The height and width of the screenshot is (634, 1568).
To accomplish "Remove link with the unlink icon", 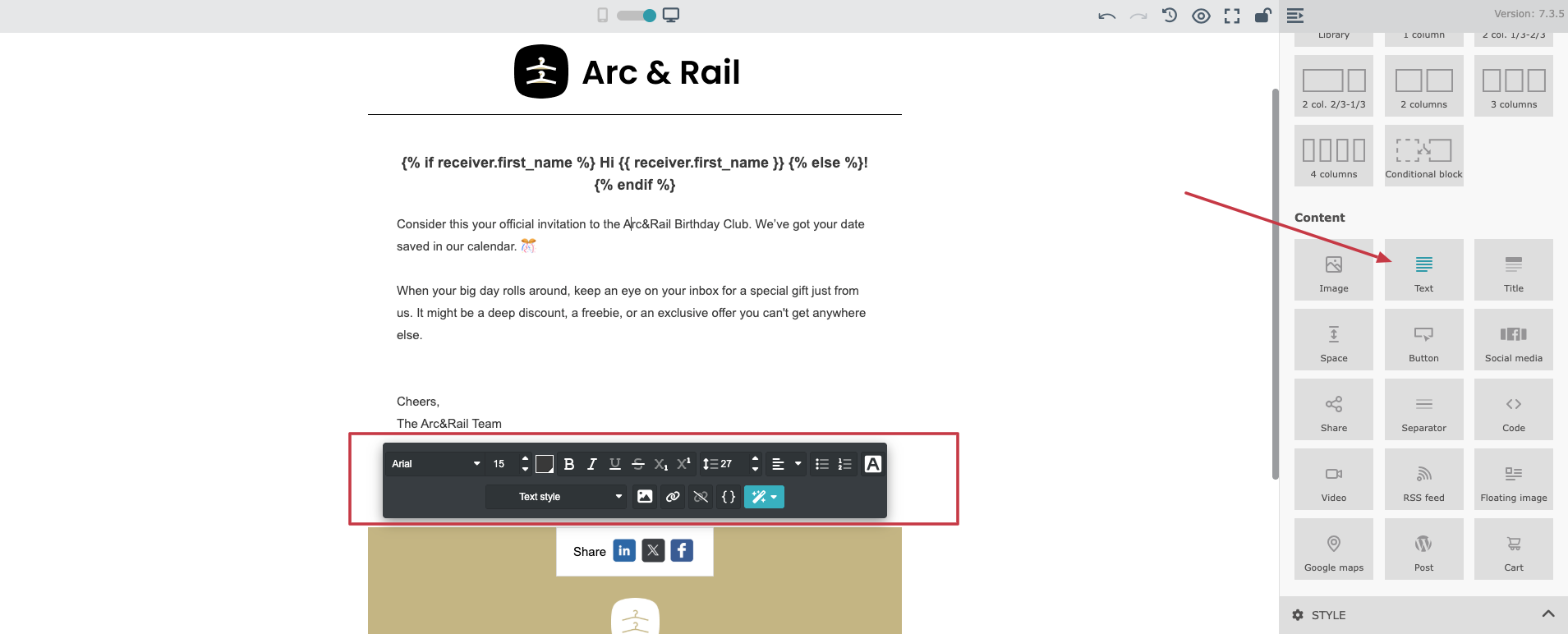I will point(701,497).
